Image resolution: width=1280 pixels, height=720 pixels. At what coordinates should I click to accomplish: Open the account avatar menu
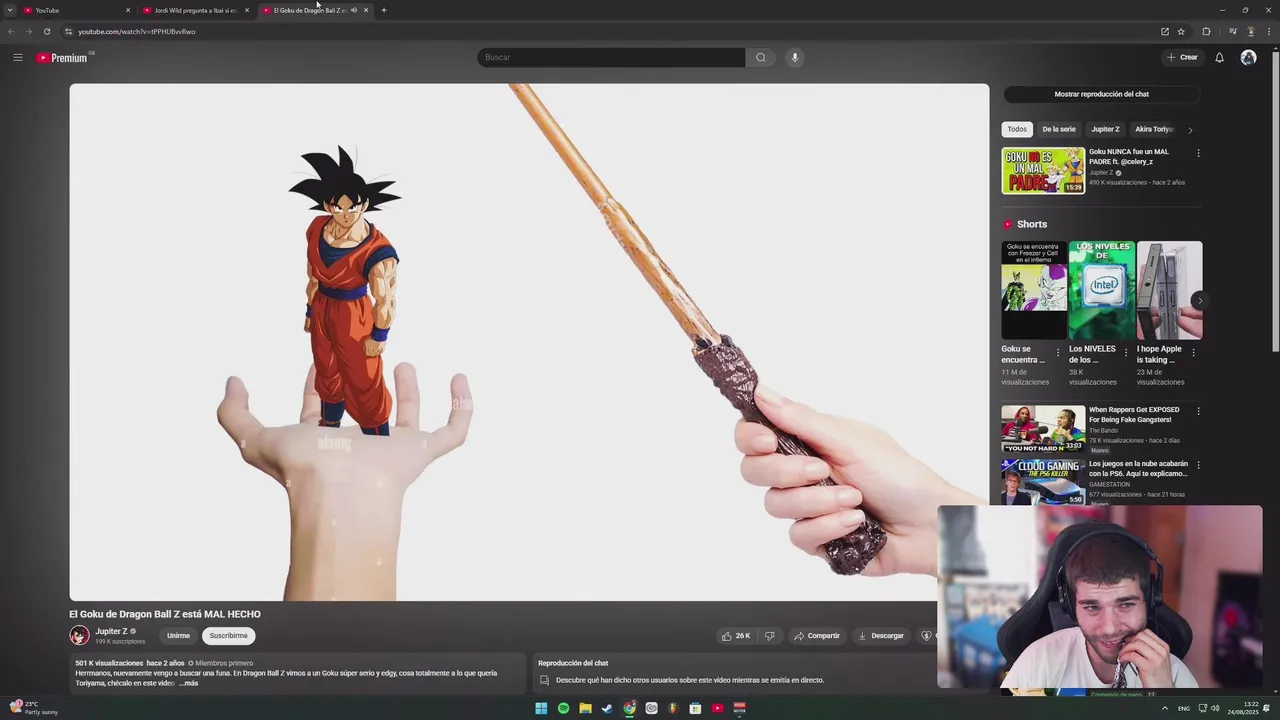click(x=1248, y=57)
